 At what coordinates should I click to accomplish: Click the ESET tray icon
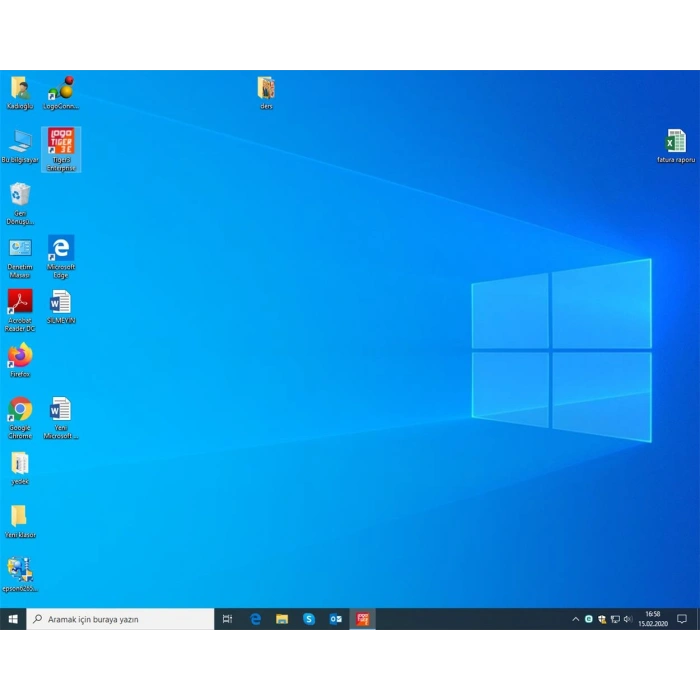[589, 619]
